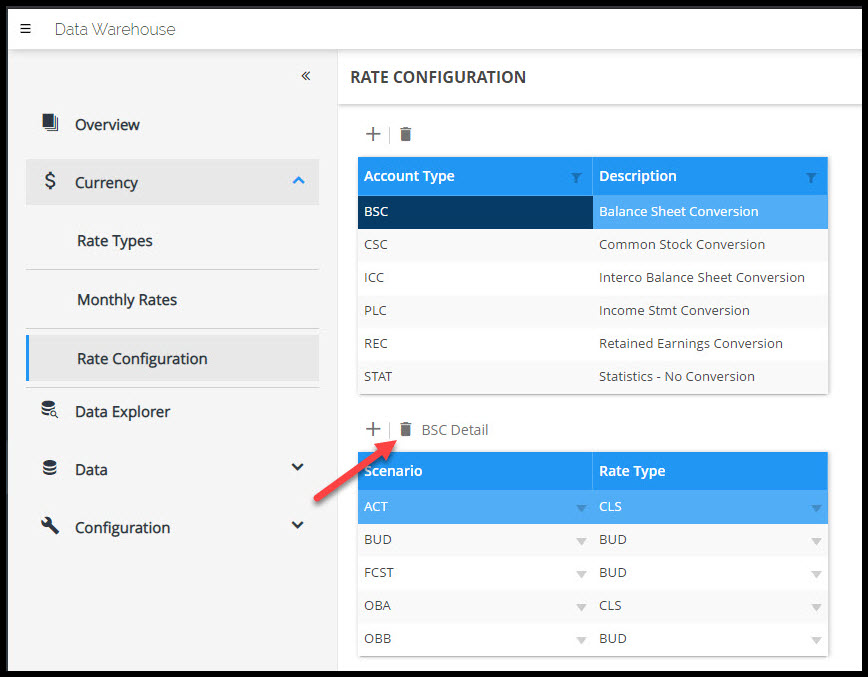
Task: Collapse the Currency menu section
Action: (297, 181)
